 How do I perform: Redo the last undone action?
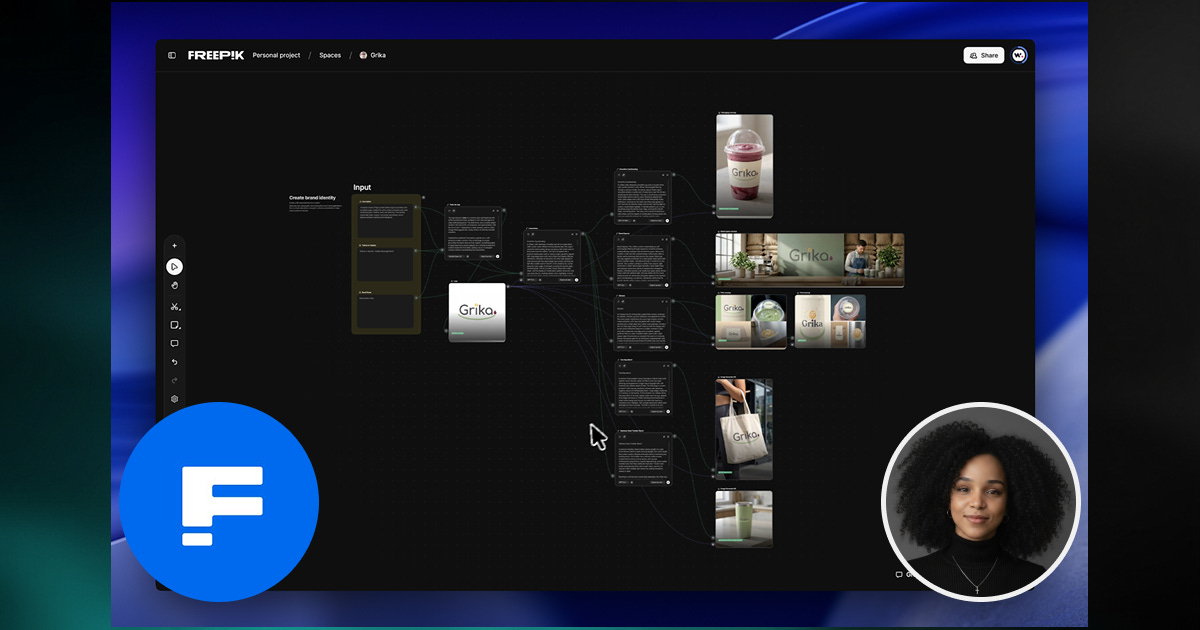(x=174, y=380)
